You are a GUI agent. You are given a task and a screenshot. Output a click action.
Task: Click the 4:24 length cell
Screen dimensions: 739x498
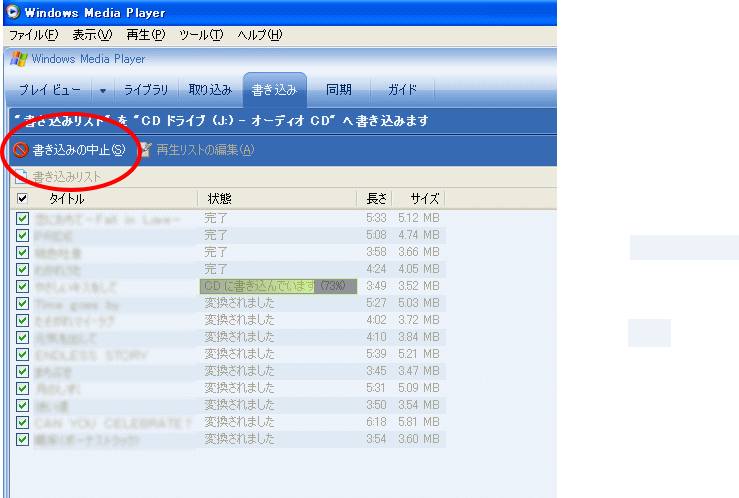tap(376, 269)
